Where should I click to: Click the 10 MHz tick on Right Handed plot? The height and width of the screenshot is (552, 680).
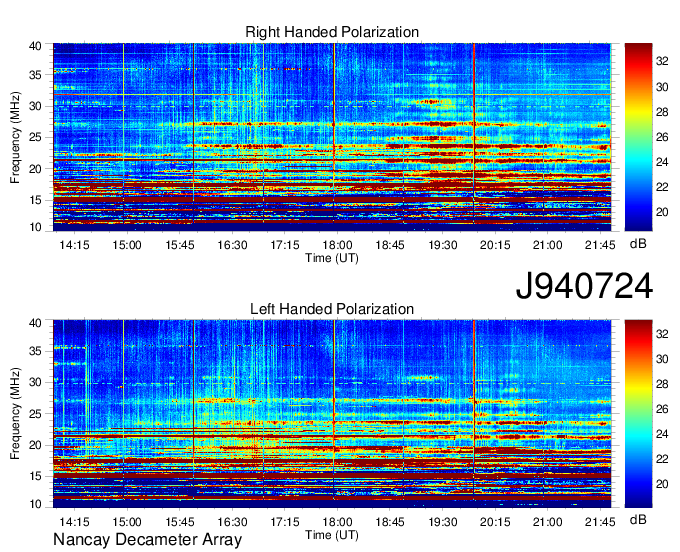coord(35,227)
